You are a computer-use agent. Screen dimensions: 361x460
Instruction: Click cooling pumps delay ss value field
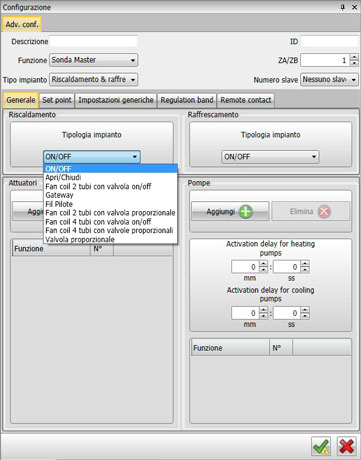click(x=287, y=313)
